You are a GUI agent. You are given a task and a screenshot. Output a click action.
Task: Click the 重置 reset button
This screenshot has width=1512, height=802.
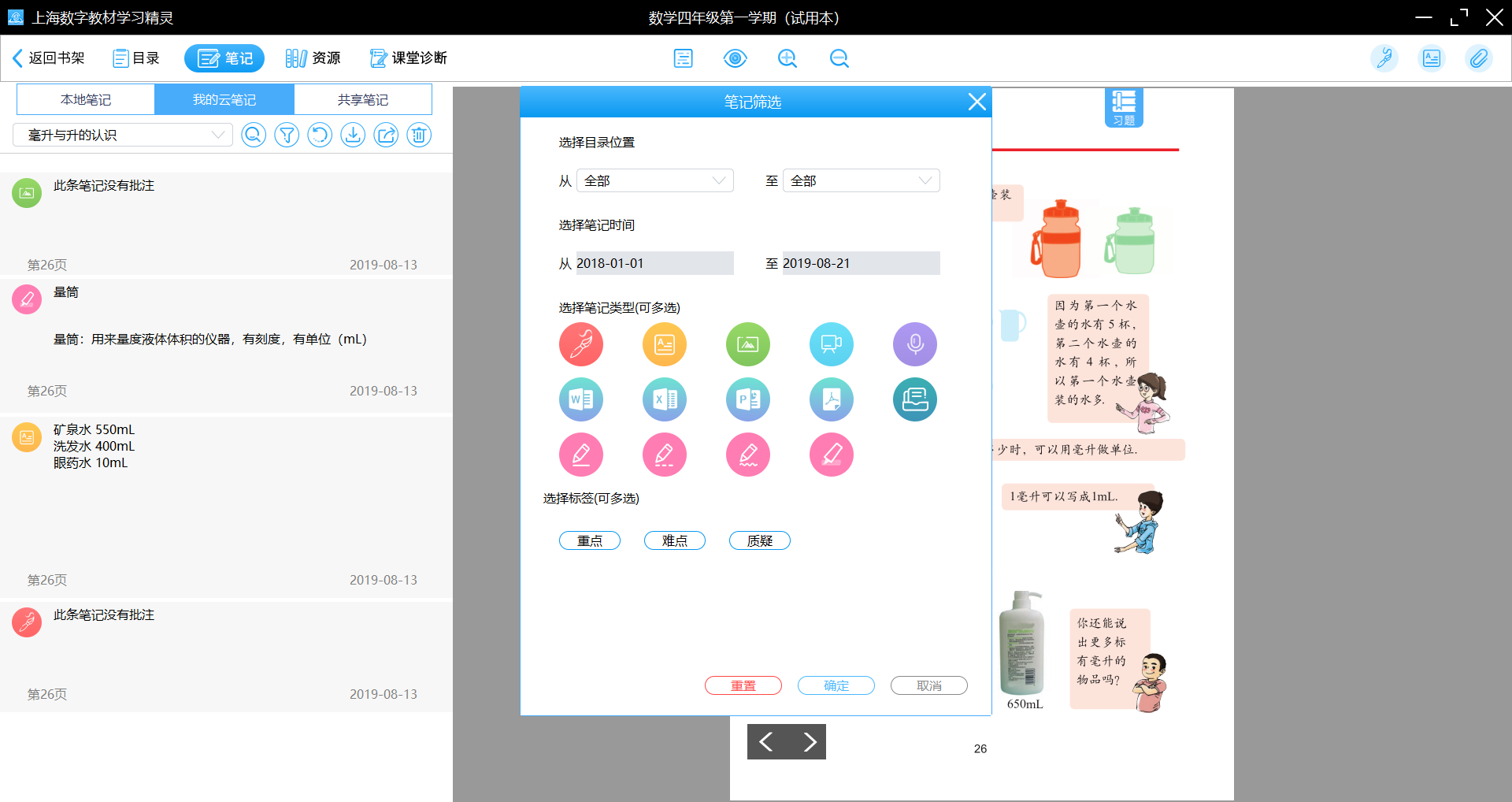pos(743,685)
